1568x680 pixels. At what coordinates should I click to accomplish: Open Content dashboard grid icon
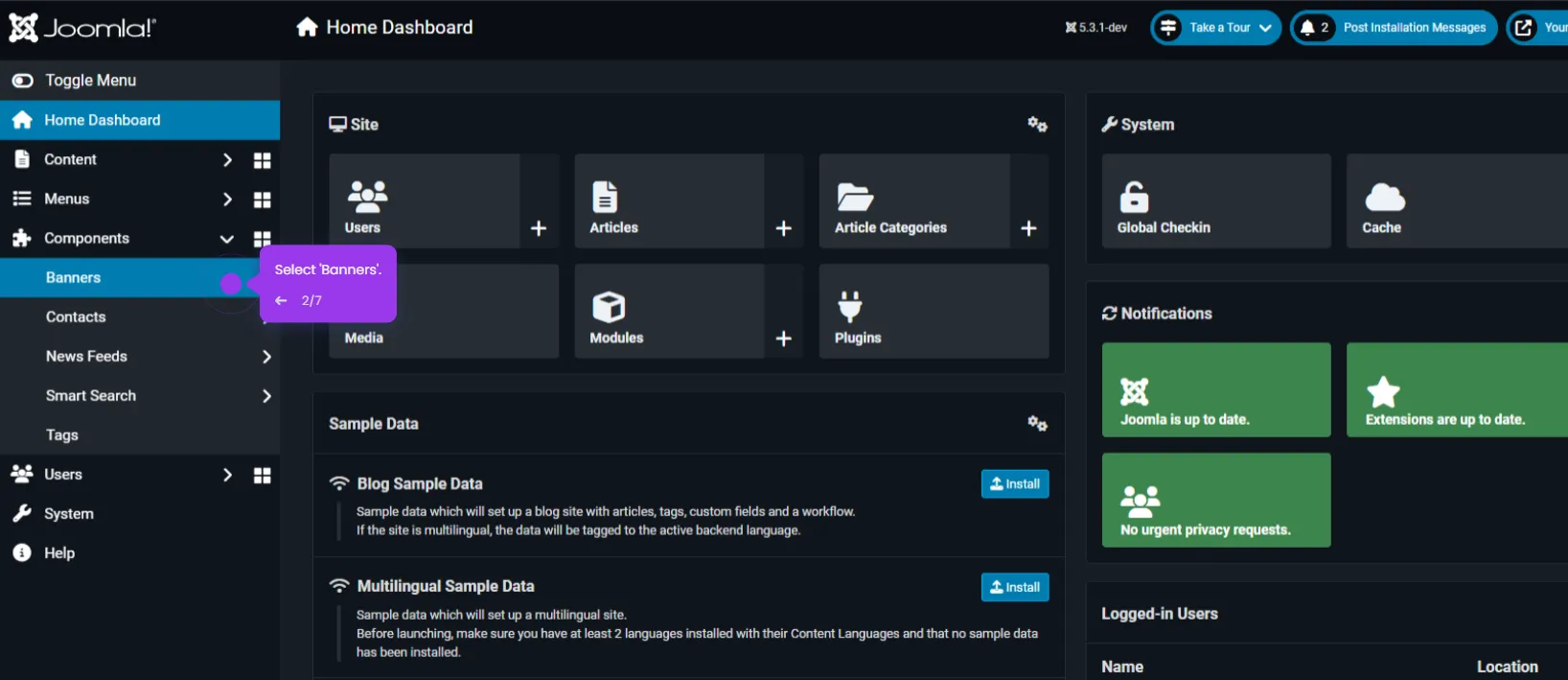tap(262, 160)
